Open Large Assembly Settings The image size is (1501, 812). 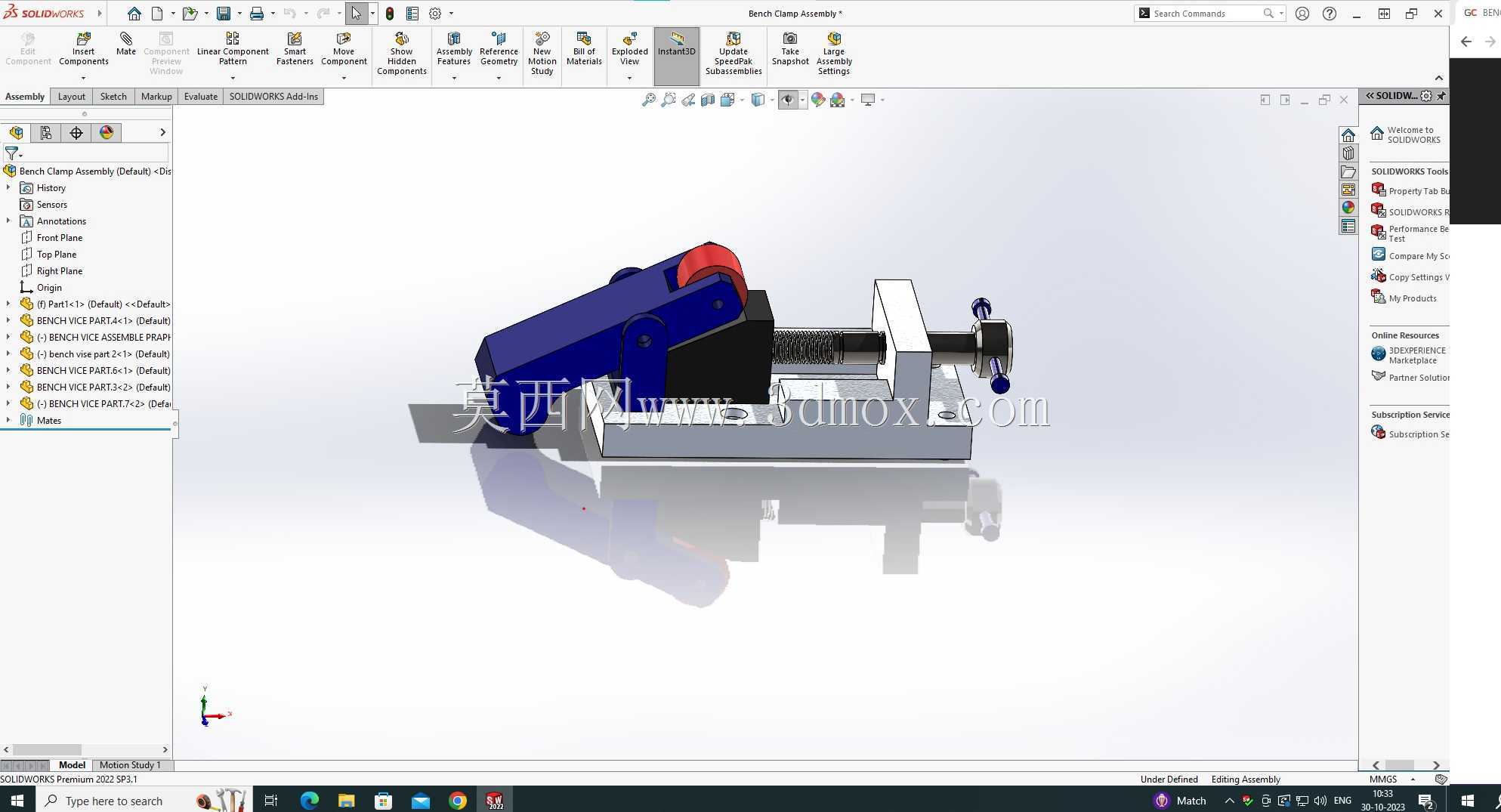tap(834, 54)
